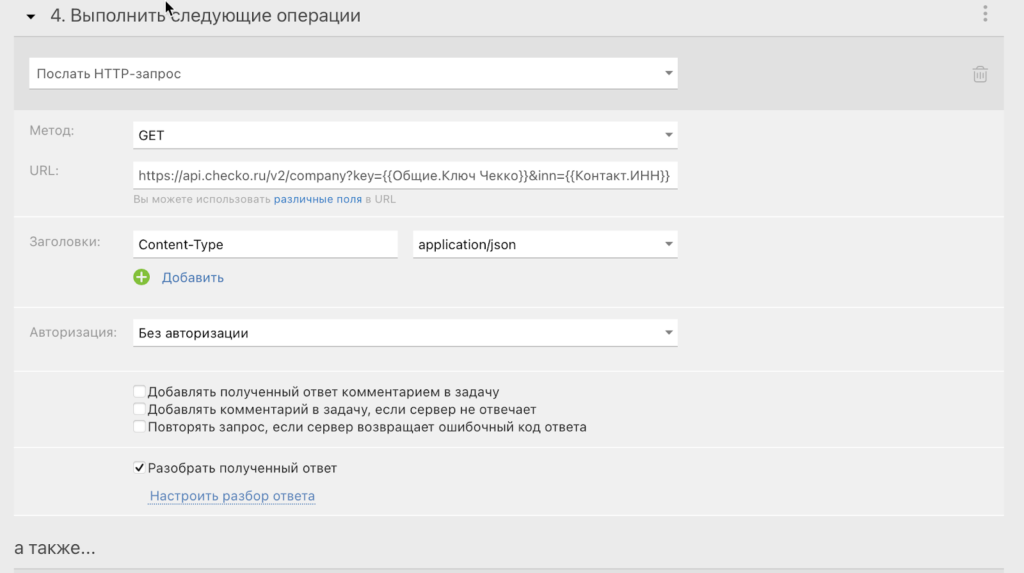The width and height of the screenshot is (1024, 573).
Task: Expand the application/json header value dropdown
Action: click(x=545, y=245)
